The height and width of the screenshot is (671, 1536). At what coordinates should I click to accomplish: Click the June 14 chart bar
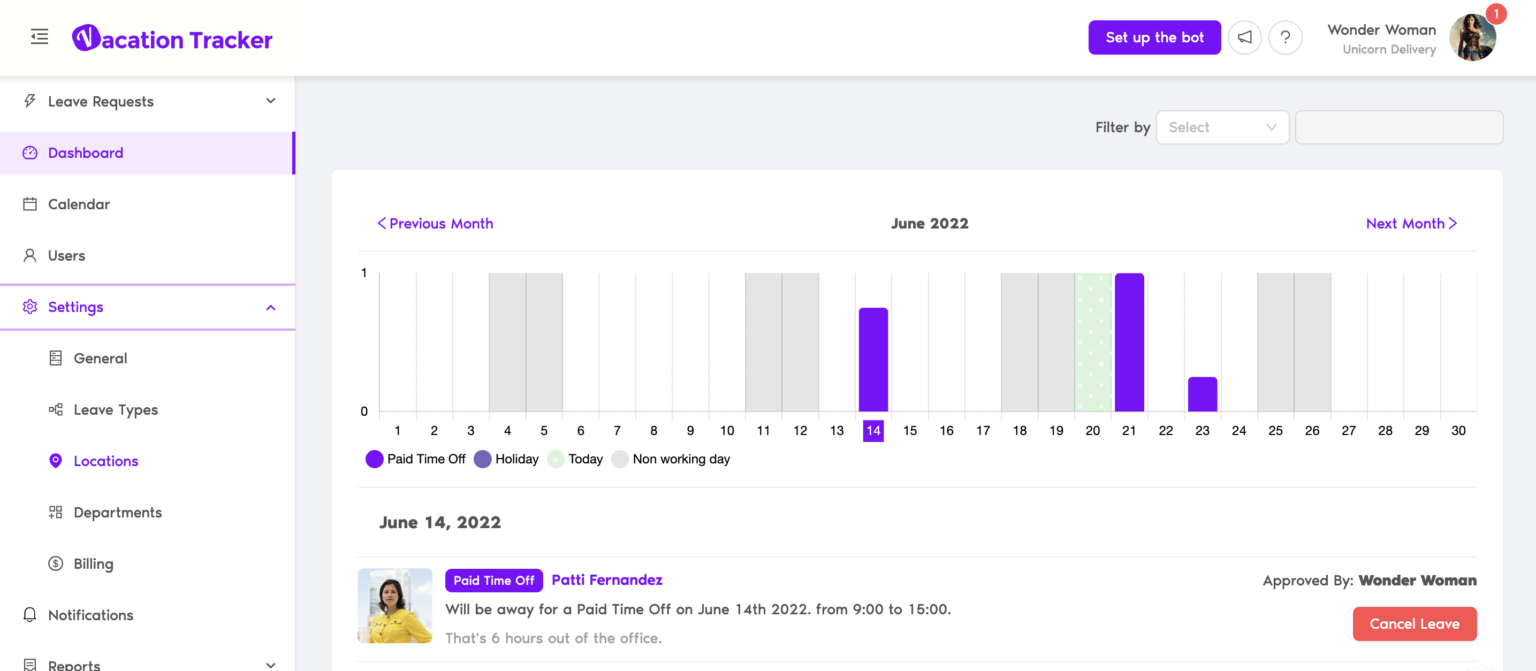coord(873,360)
